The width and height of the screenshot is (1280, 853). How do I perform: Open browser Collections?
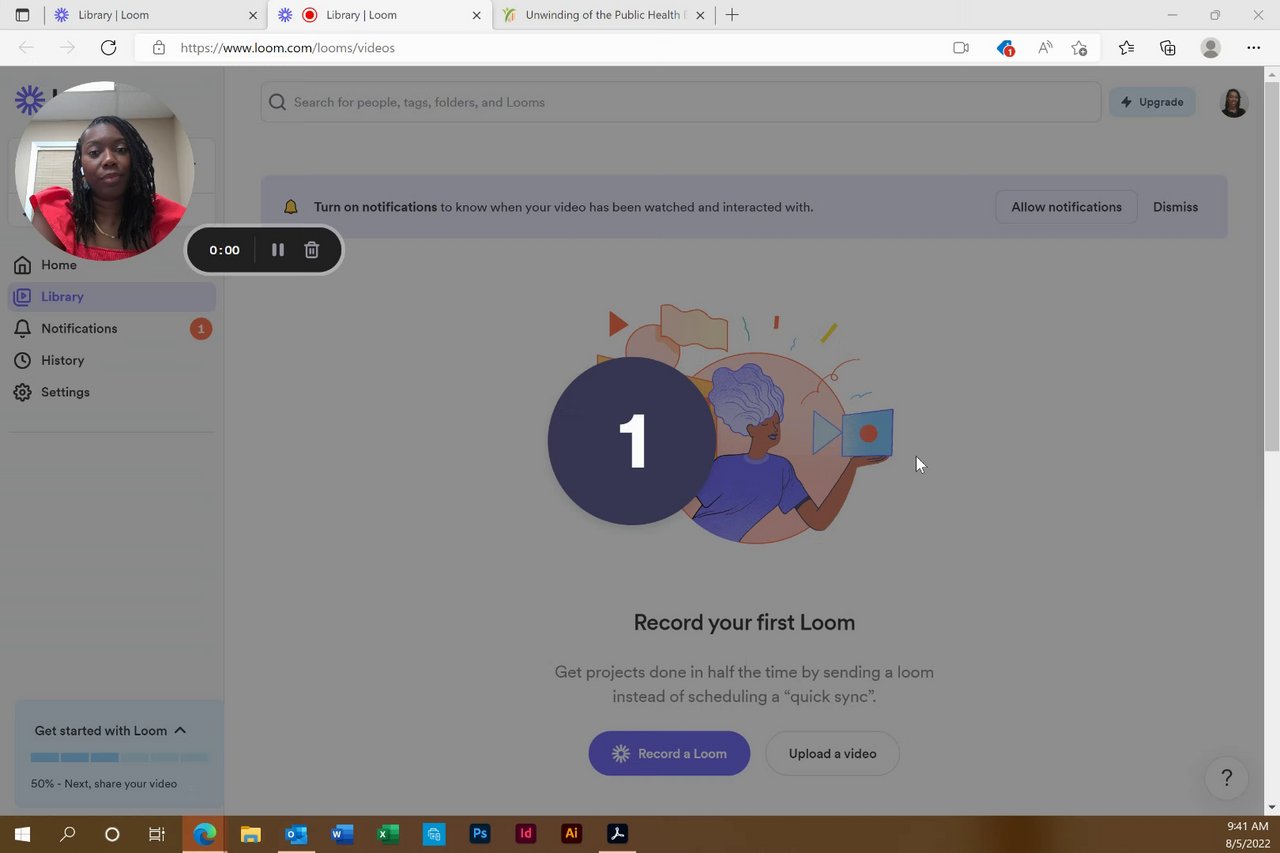point(1167,47)
